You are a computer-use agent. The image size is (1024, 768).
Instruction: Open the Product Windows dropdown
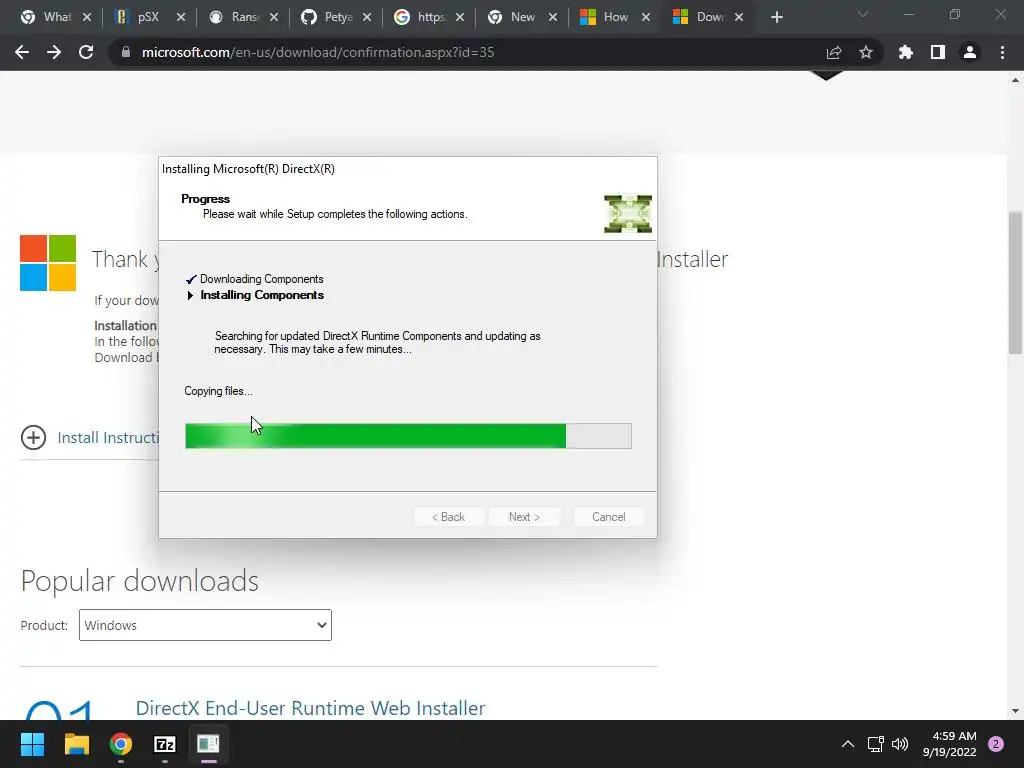tap(205, 625)
